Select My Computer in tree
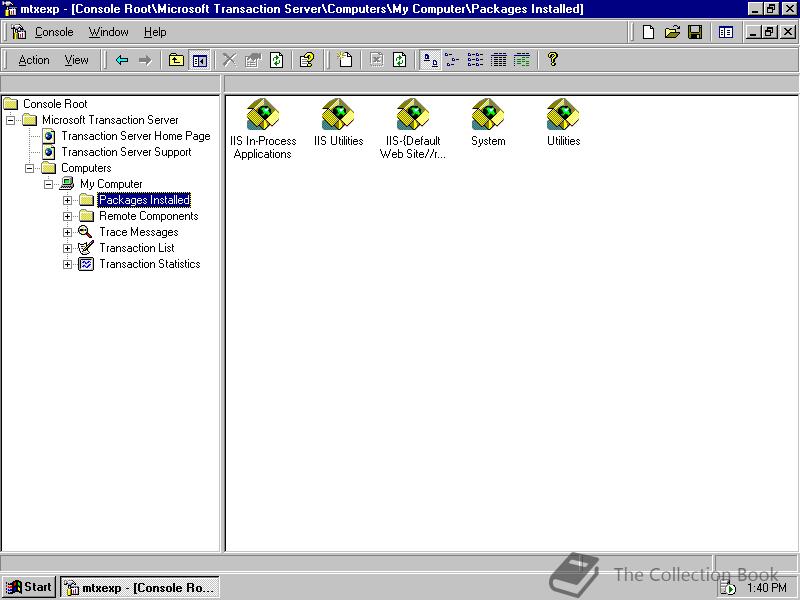Viewport: 800px width, 600px height. (111, 184)
